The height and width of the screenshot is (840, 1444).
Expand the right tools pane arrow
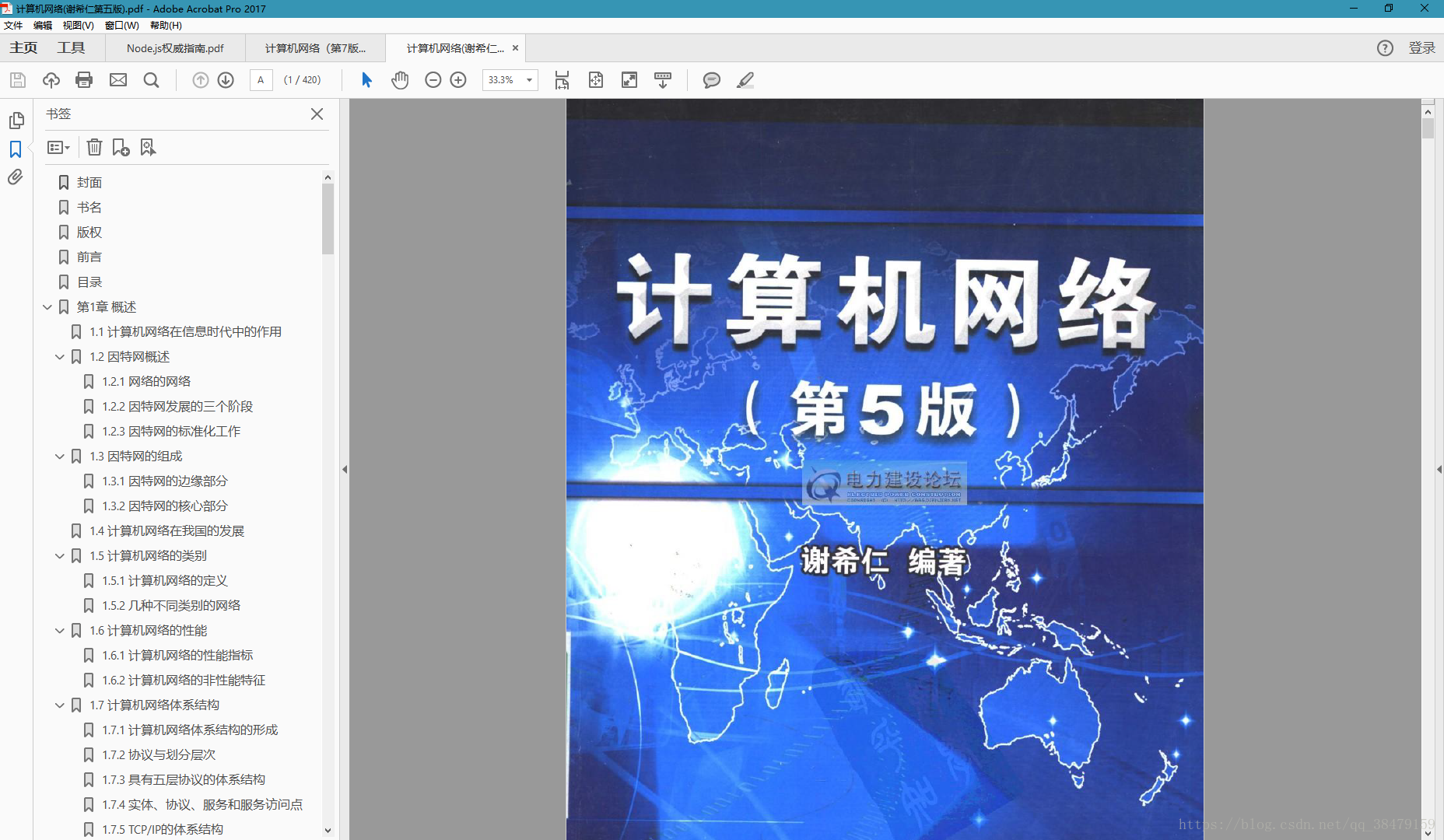click(x=1439, y=469)
